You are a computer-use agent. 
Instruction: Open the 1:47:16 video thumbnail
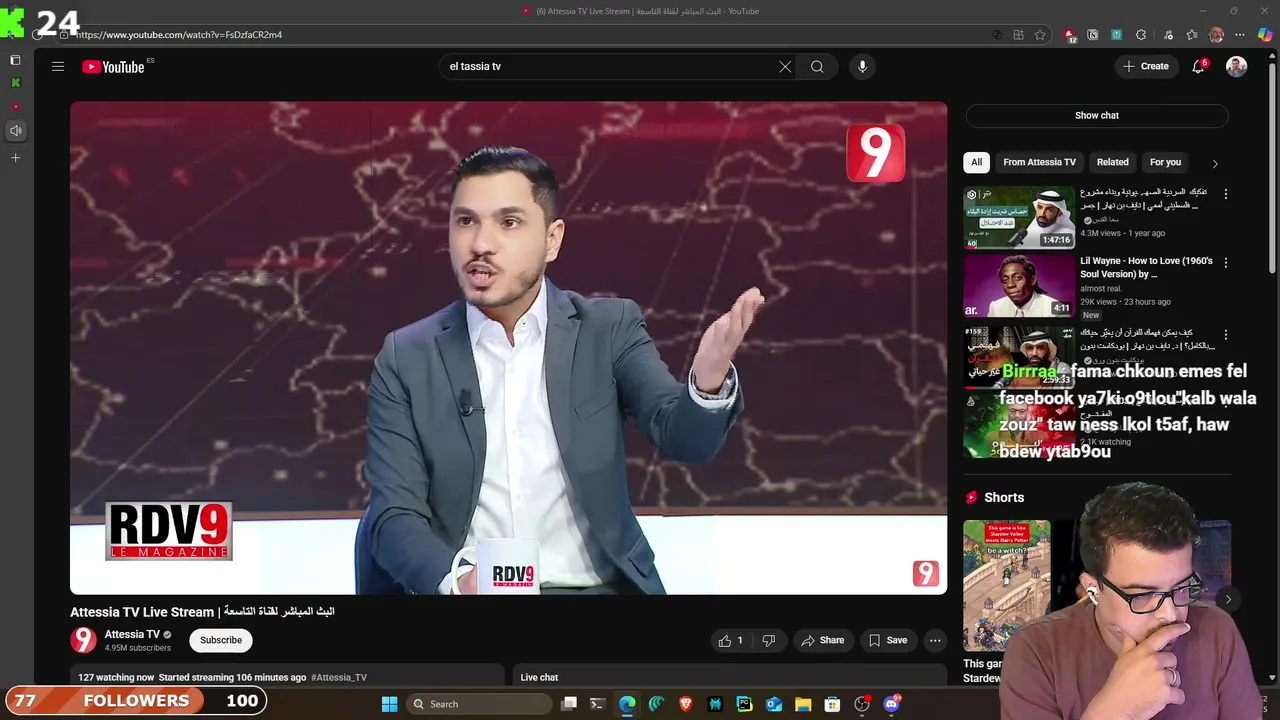click(x=1019, y=217)
